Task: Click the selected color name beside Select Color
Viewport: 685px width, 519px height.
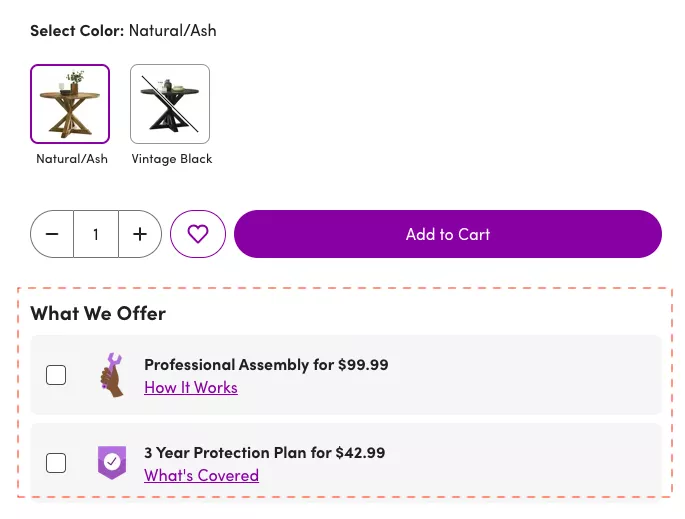Action: point(173,31)
